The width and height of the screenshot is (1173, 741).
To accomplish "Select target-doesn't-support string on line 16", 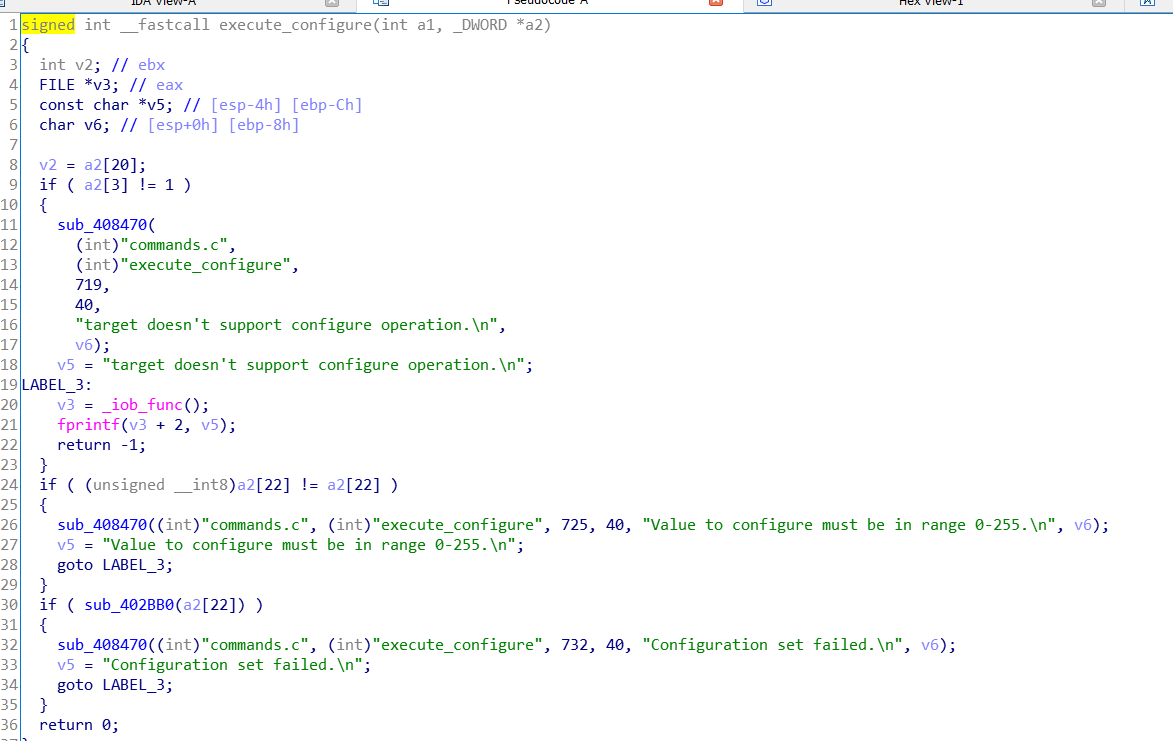I will coord(286,325).
